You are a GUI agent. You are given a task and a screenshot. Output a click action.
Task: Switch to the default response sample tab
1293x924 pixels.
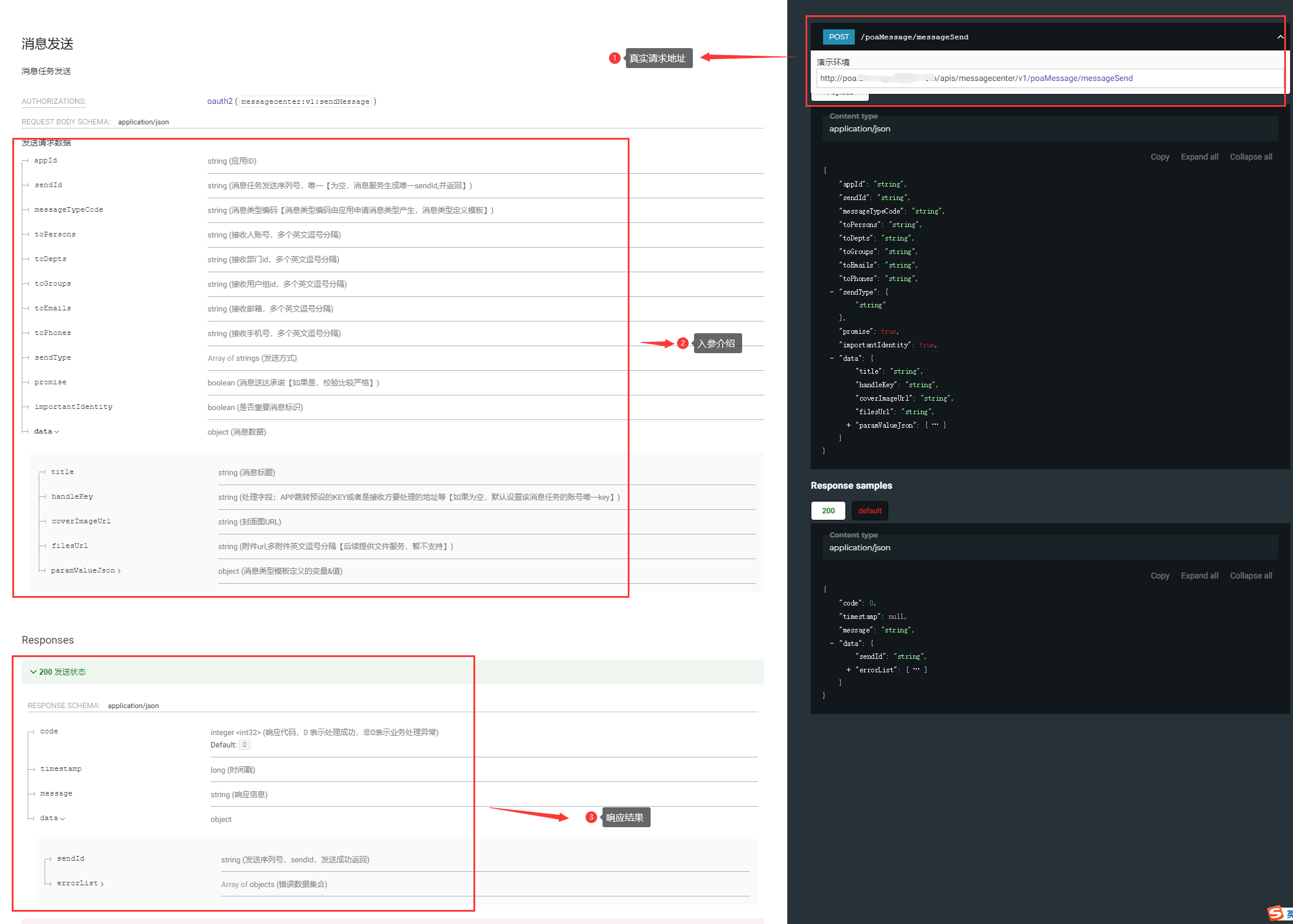coord(869,511)
